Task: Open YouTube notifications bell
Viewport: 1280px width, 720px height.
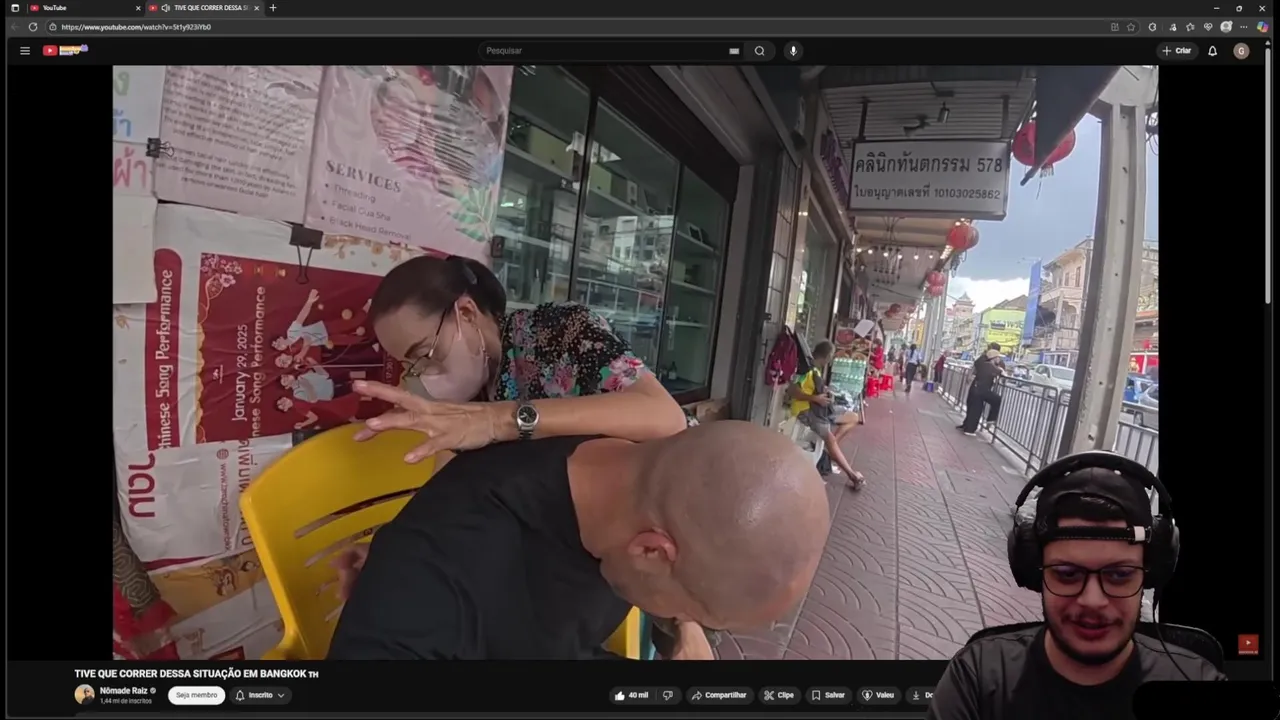Action: click(1212, 51)
